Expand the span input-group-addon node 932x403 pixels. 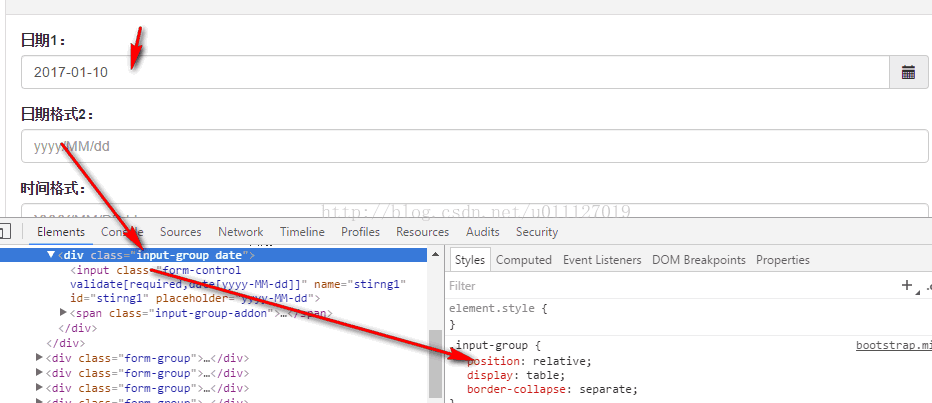click(64, 313)
